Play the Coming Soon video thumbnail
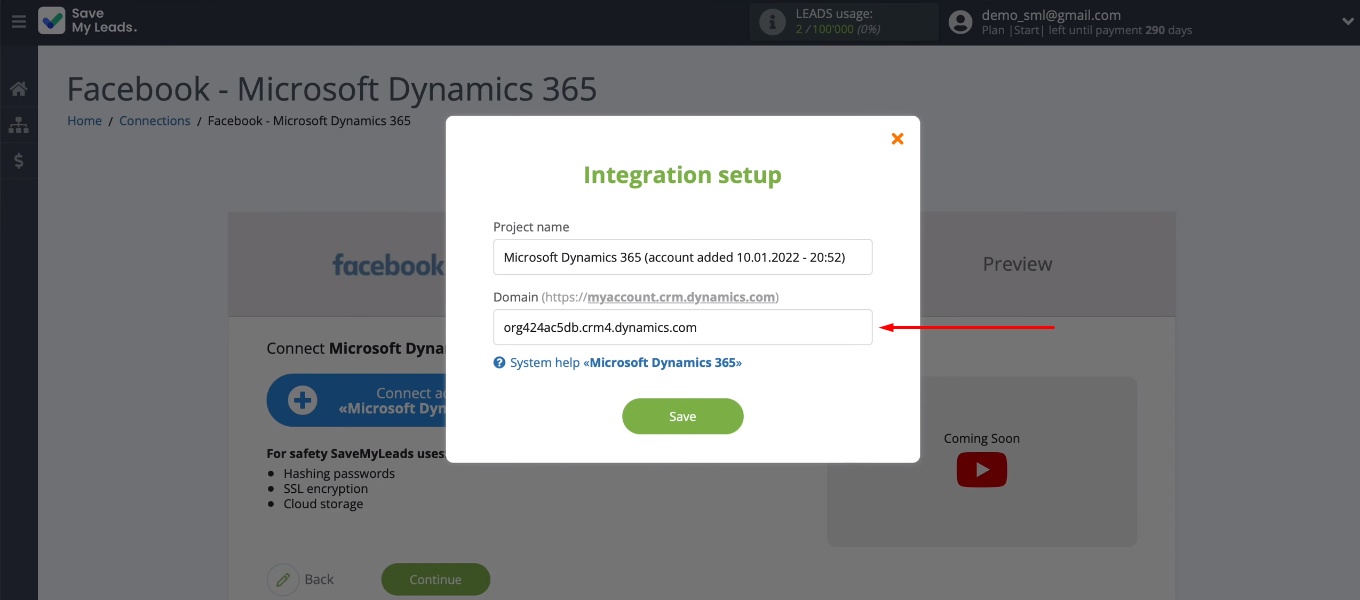The width and height of the screenshot is (1360, 600). click(x=982, y=470)
